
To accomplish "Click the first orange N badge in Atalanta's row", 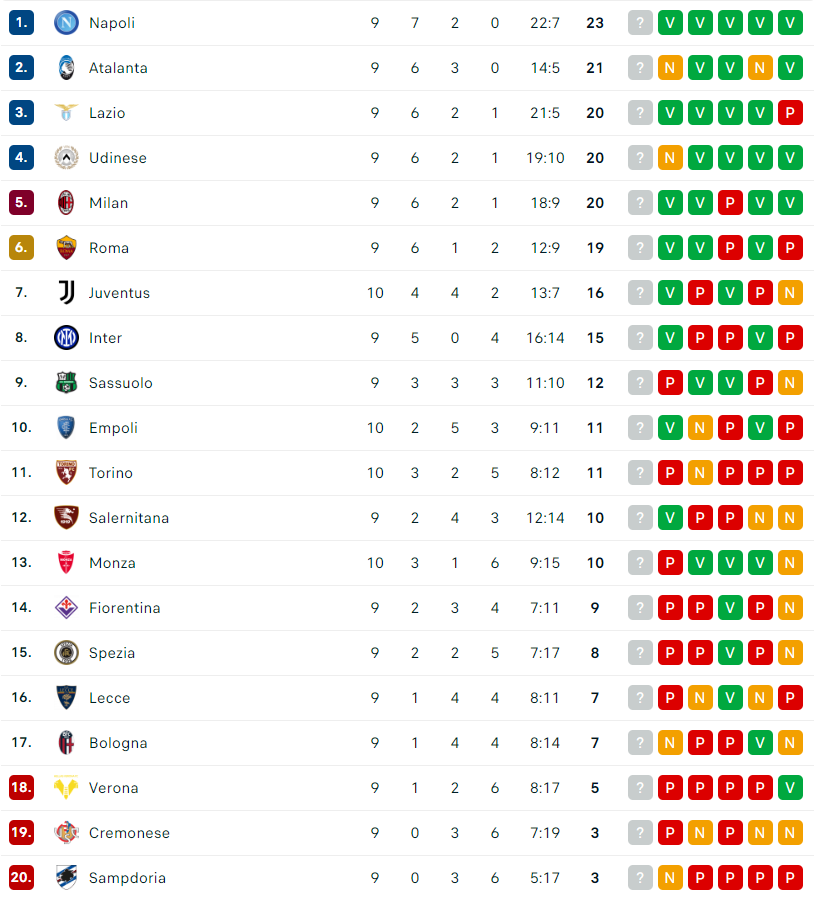I will click(x=670, y=68).
